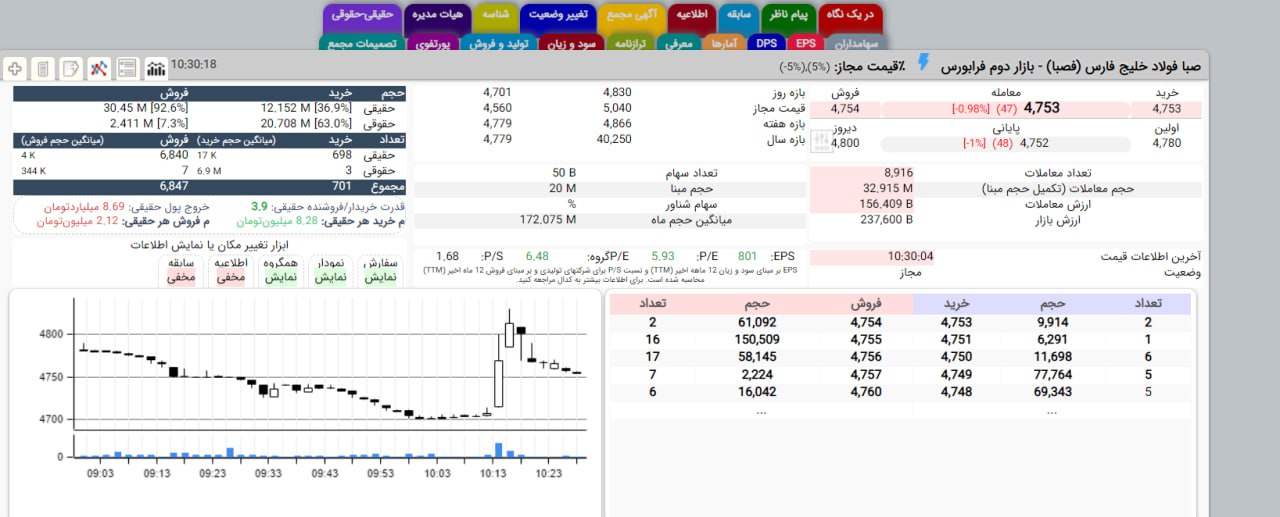
Task: Click the monthly average volume 172.075 M
Action: click(x=548, y=220)
